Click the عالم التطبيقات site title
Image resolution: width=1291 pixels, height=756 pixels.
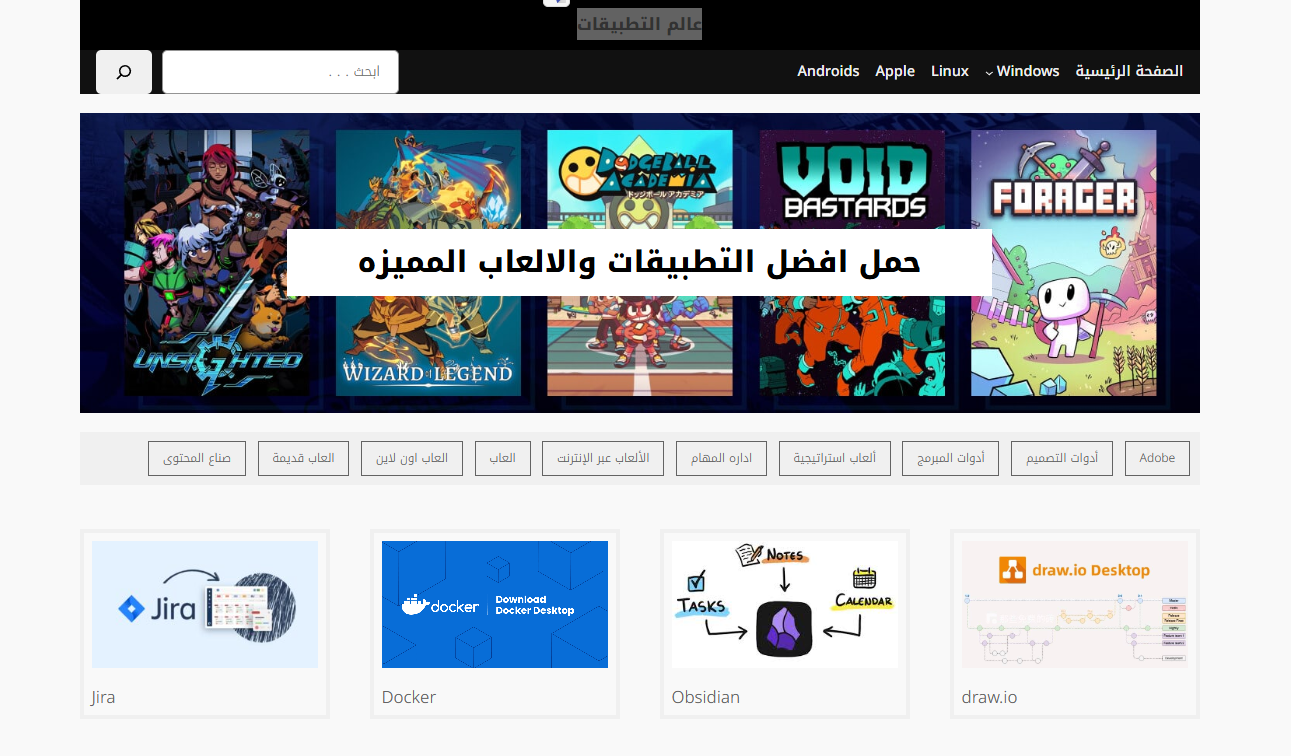[x=639, y=24]
